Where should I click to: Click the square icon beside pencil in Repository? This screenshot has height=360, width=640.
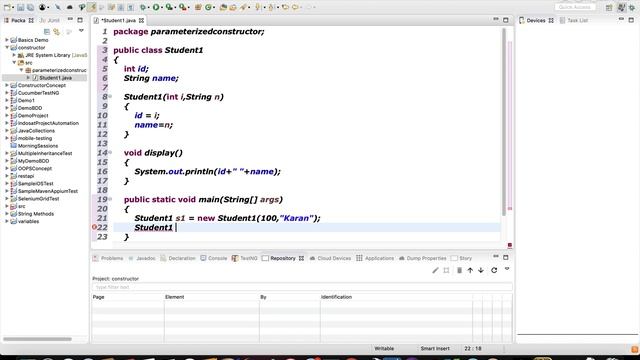coord(447,270)
